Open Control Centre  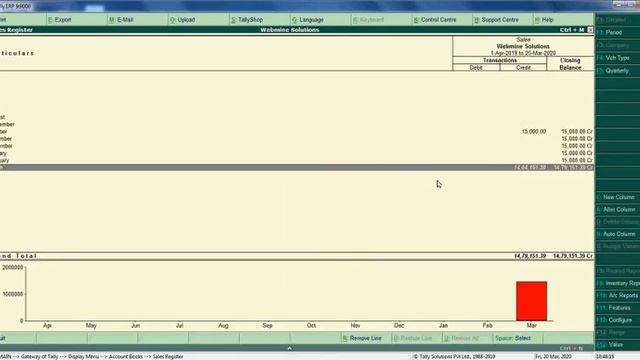(435, 20)
